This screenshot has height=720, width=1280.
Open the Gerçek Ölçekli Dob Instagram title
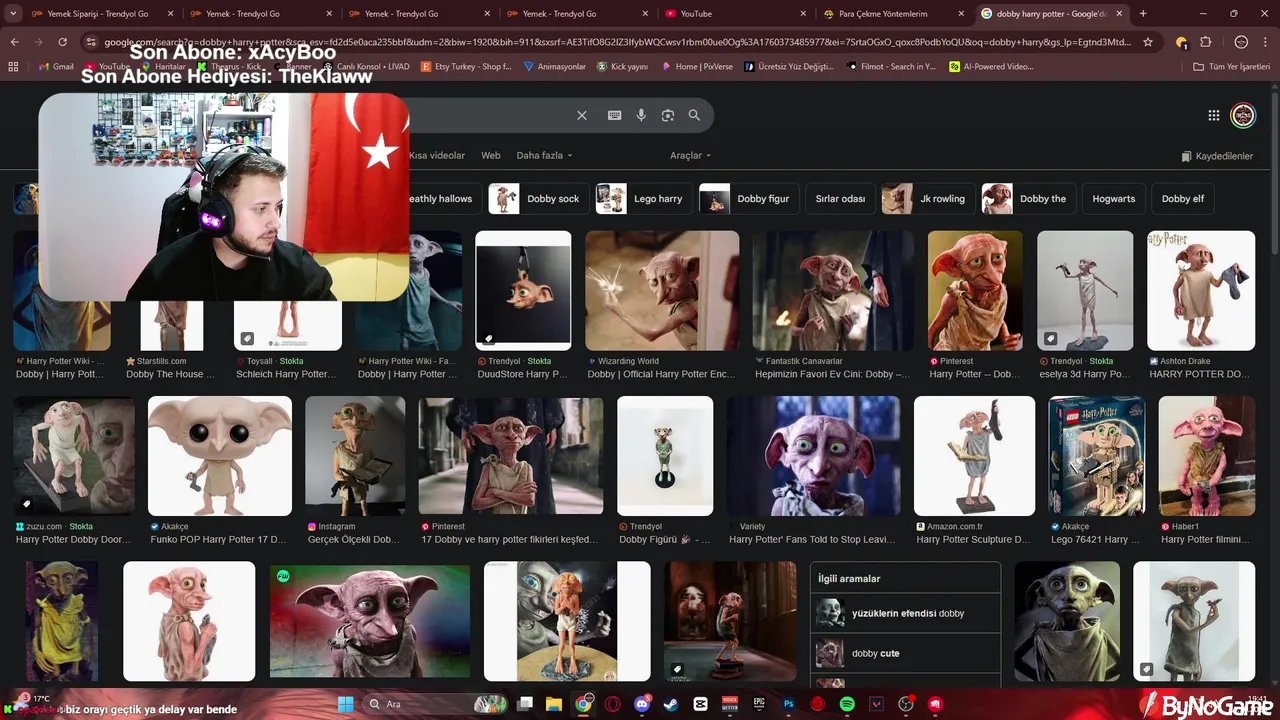point(354,540)
